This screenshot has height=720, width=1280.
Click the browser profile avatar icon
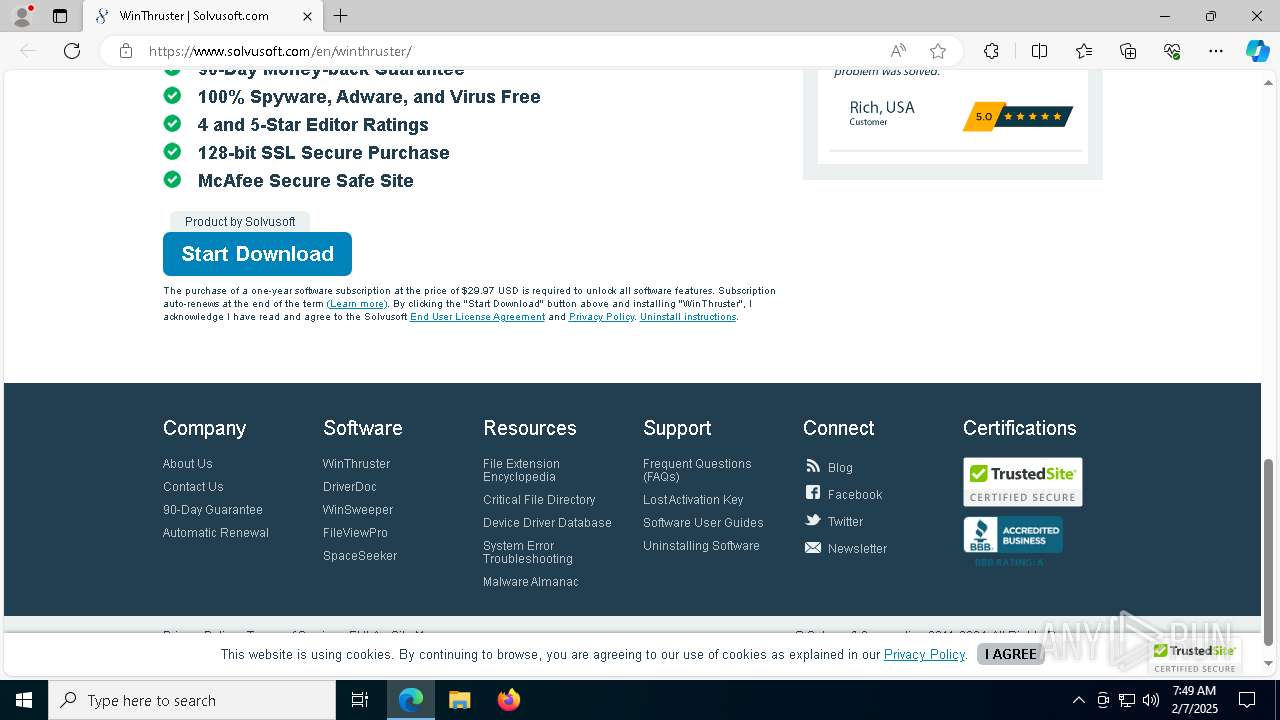click(x=22, y=16)
